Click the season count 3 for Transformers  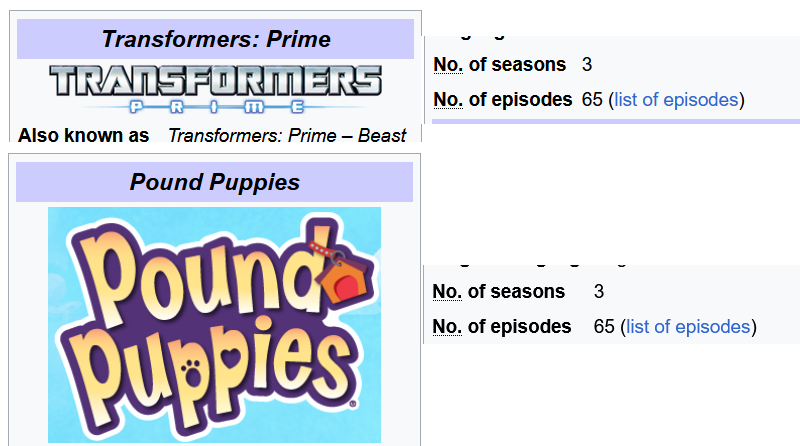[587, 65]
